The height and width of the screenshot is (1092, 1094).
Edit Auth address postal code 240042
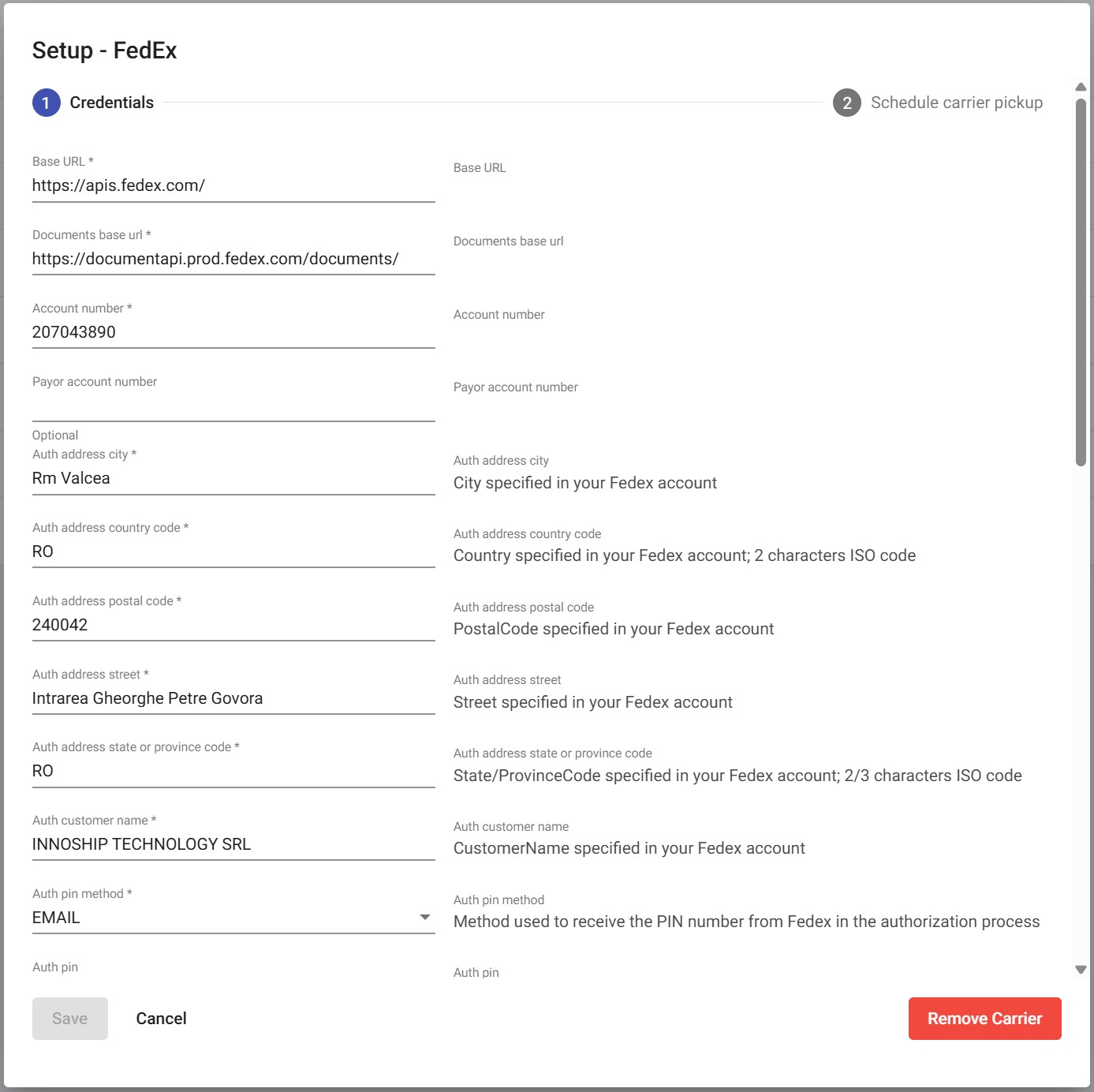(233, 625)
